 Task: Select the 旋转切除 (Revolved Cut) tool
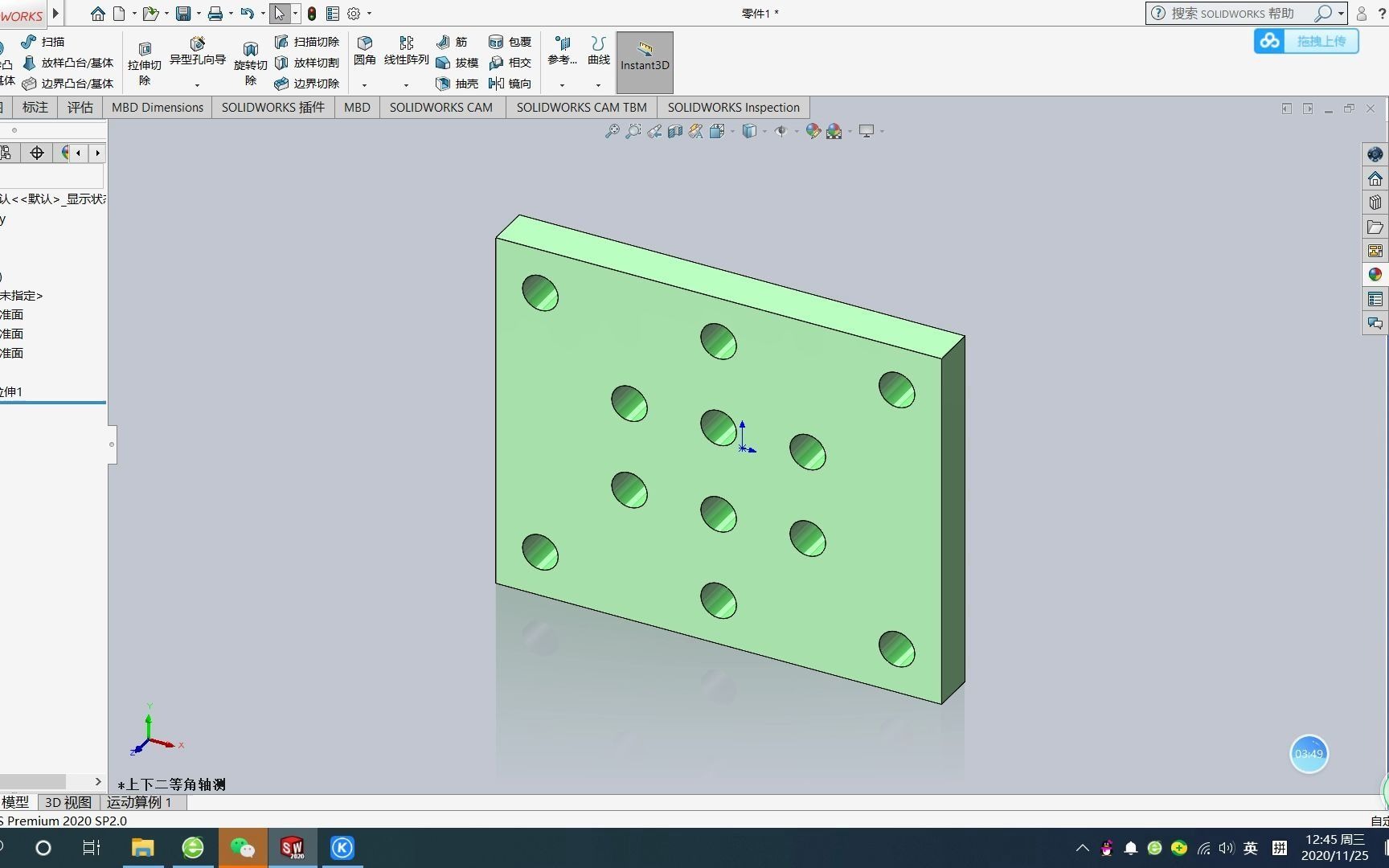pyautogui.click(x=250, y=62)
